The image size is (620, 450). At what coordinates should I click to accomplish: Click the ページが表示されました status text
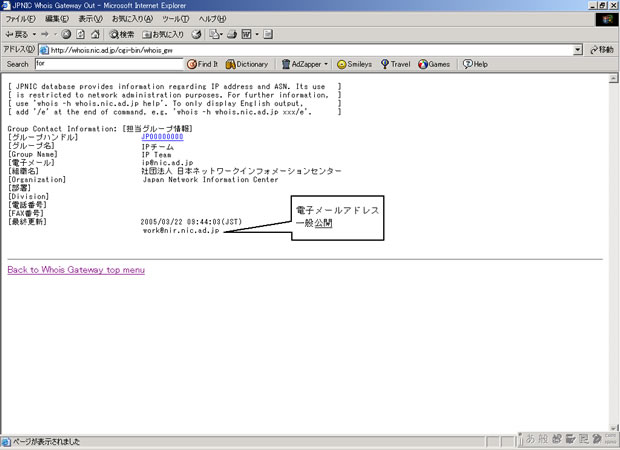46,442
